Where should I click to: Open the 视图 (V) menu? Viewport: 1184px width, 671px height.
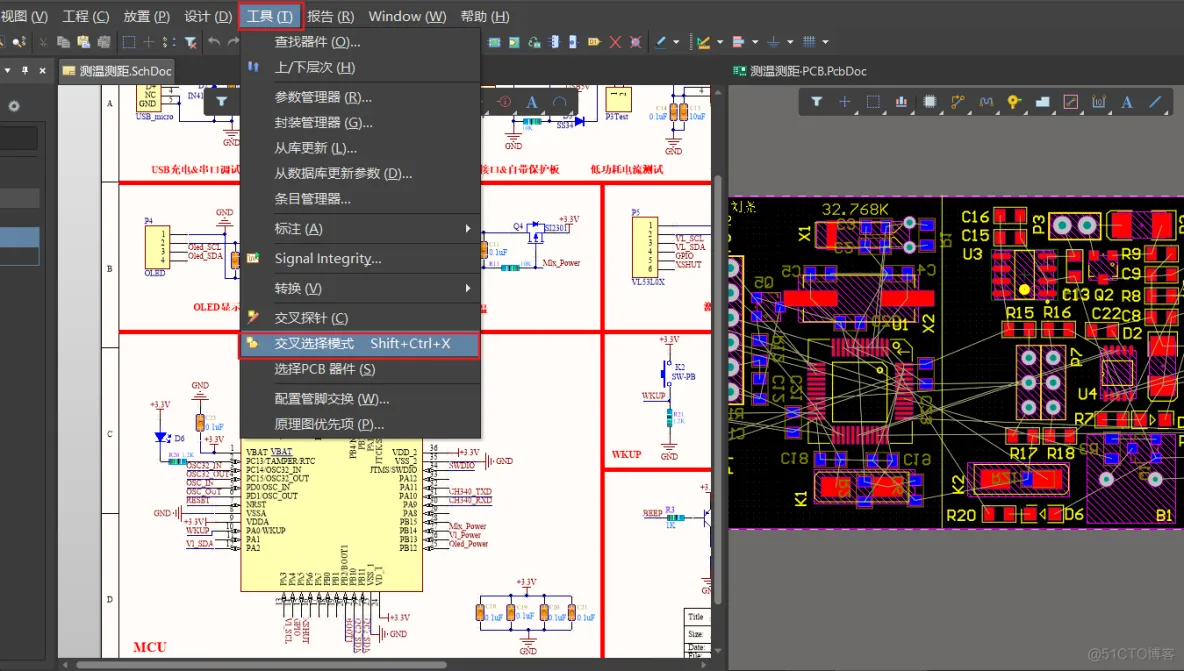coord(25,16)
